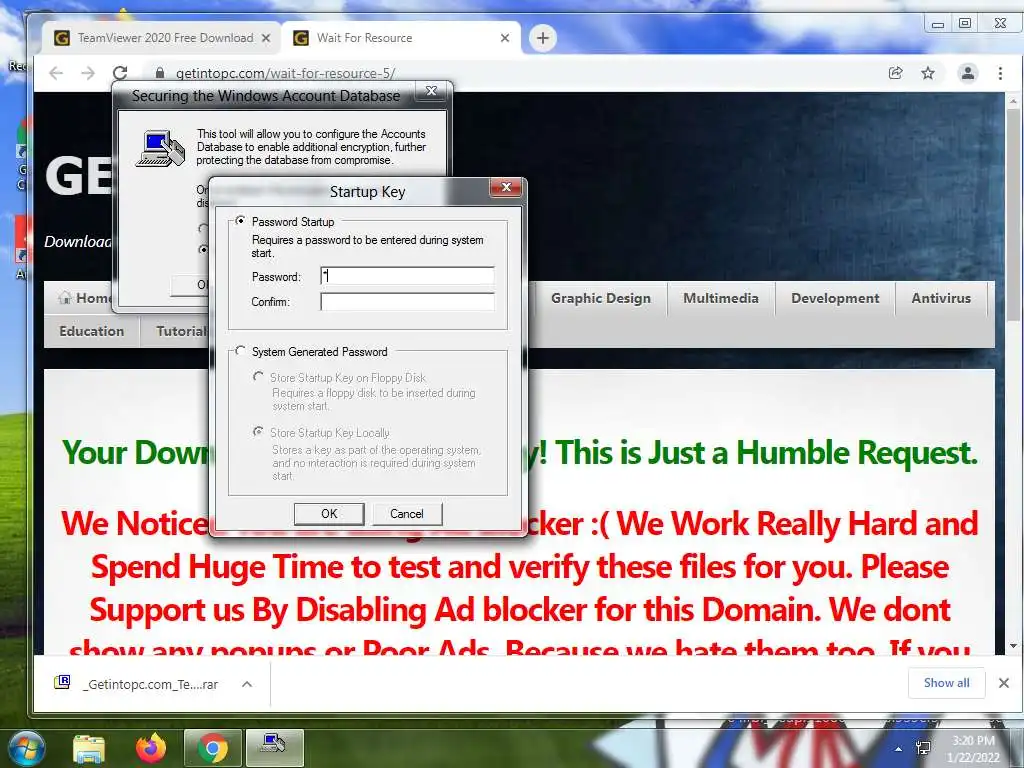This screenshot has height=768, width=1024.
Task: Open a new tab with plus button
Action: [x=543, y=38]
